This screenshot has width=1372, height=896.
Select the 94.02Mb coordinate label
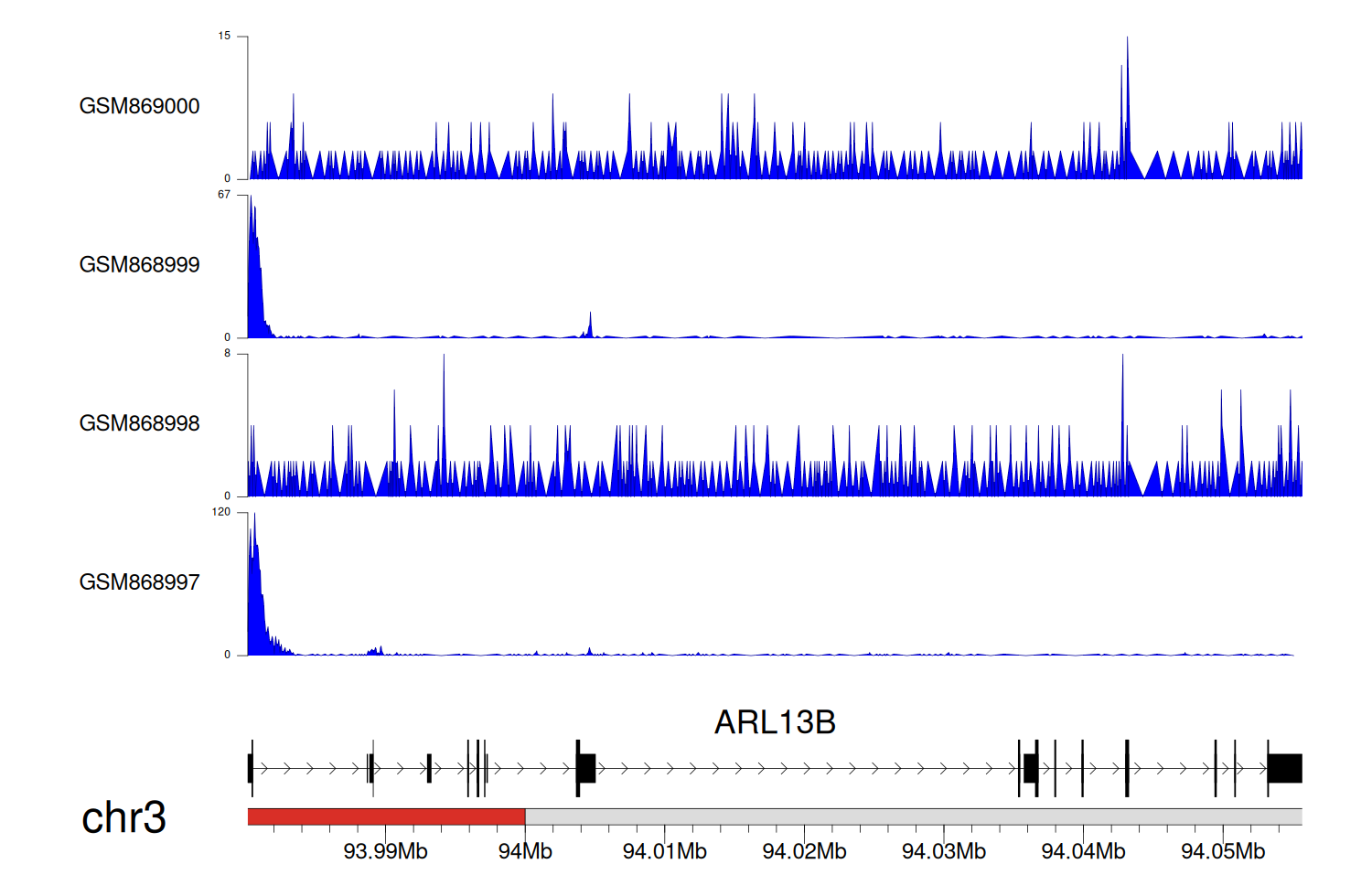coord(804,851)
